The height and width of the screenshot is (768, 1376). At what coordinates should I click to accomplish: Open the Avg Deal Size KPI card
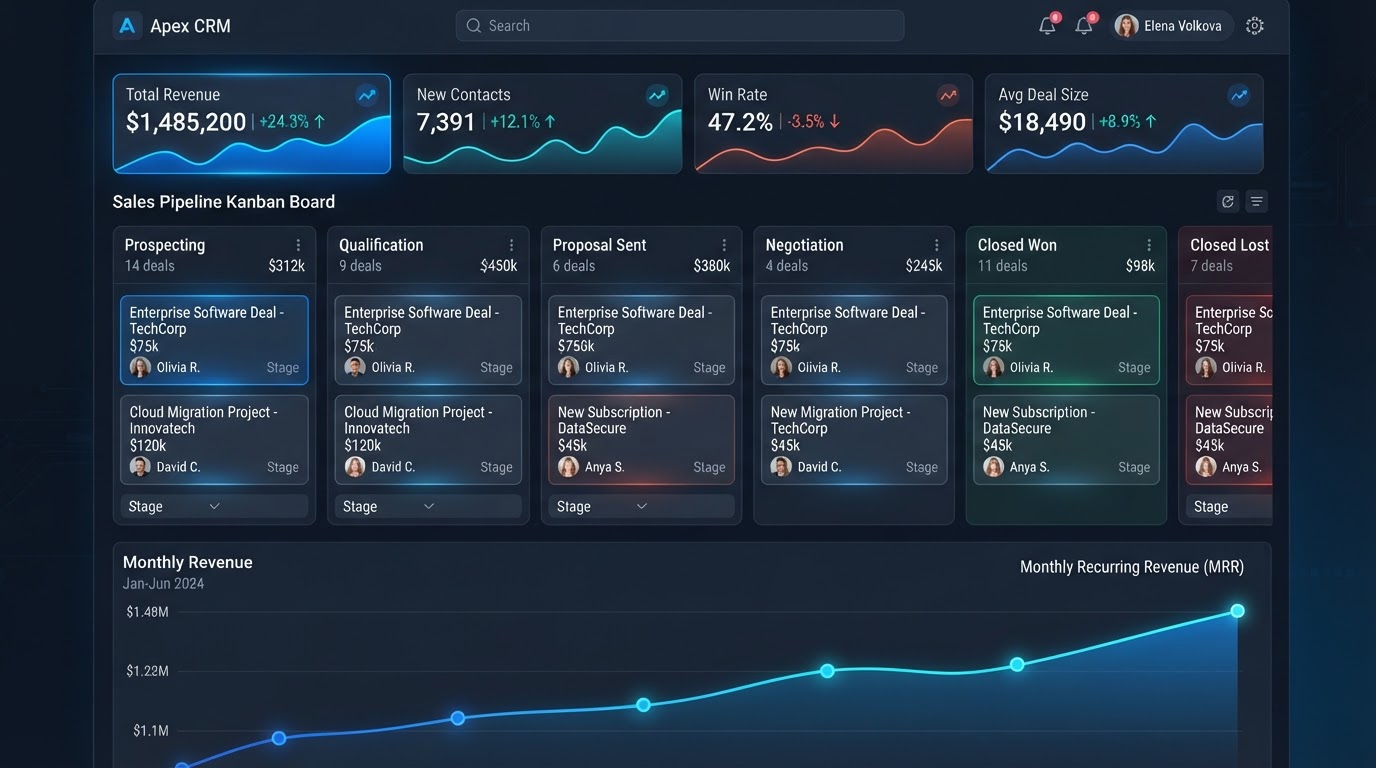(x=1124, y=124)
